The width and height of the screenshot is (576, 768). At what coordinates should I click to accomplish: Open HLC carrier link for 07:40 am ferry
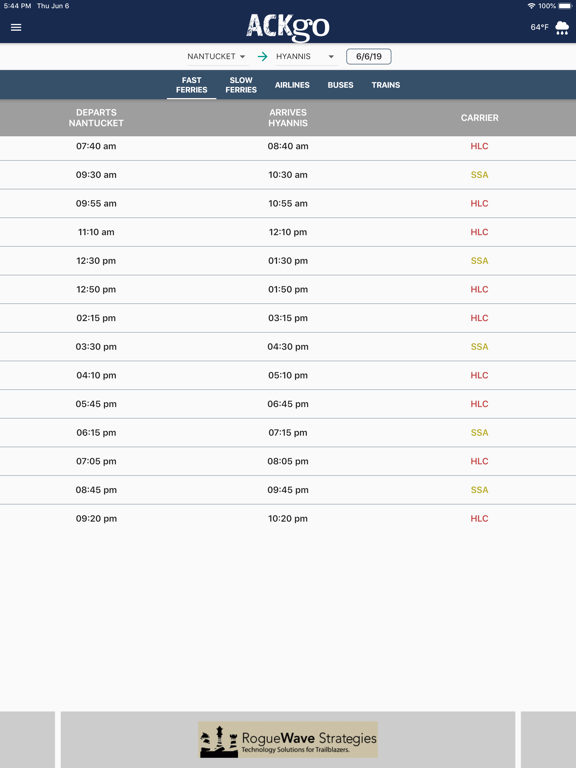pos(480,146)
